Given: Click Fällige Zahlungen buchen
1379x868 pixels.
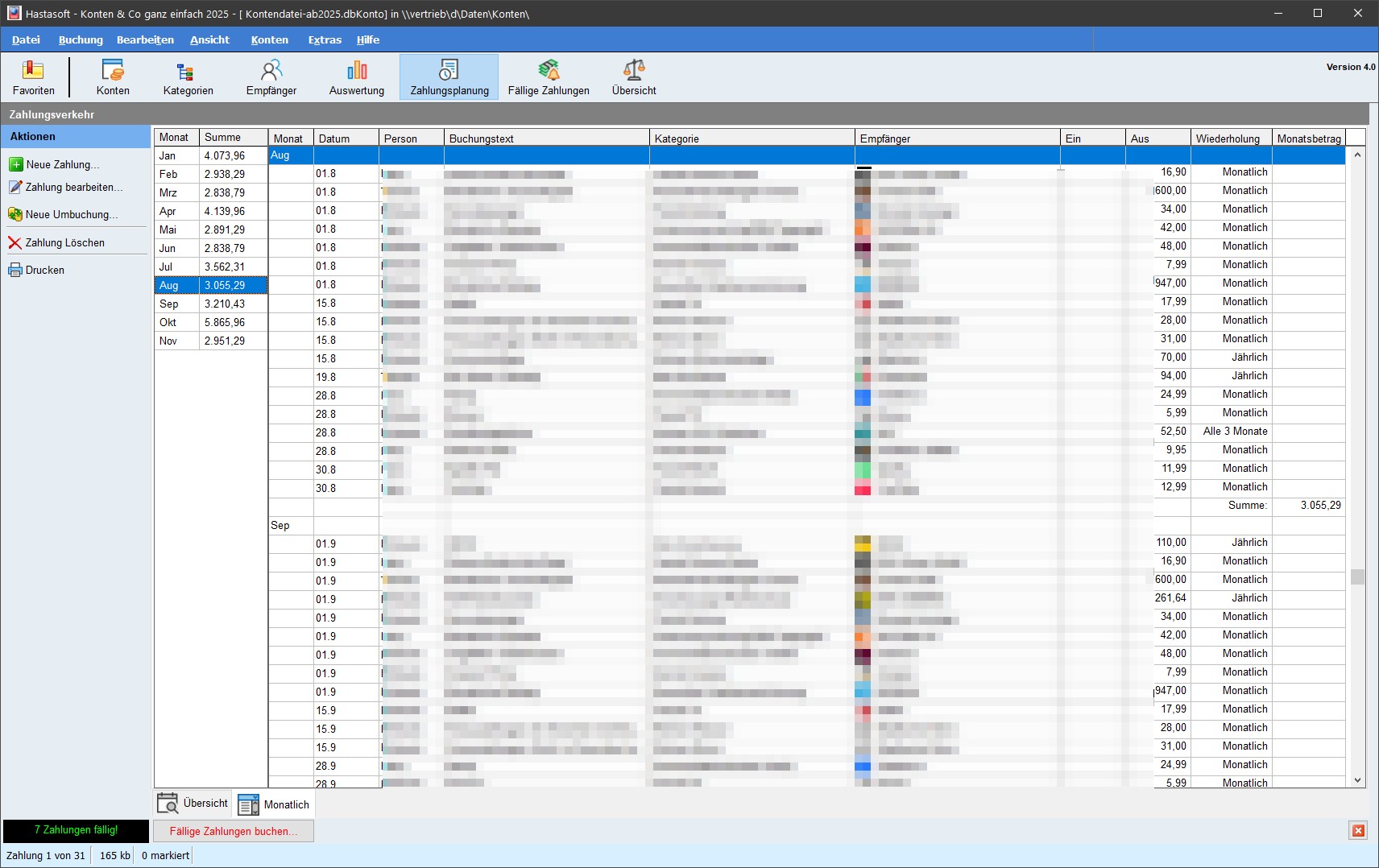Looking at the screenshot, I should (x=233, y=831).
